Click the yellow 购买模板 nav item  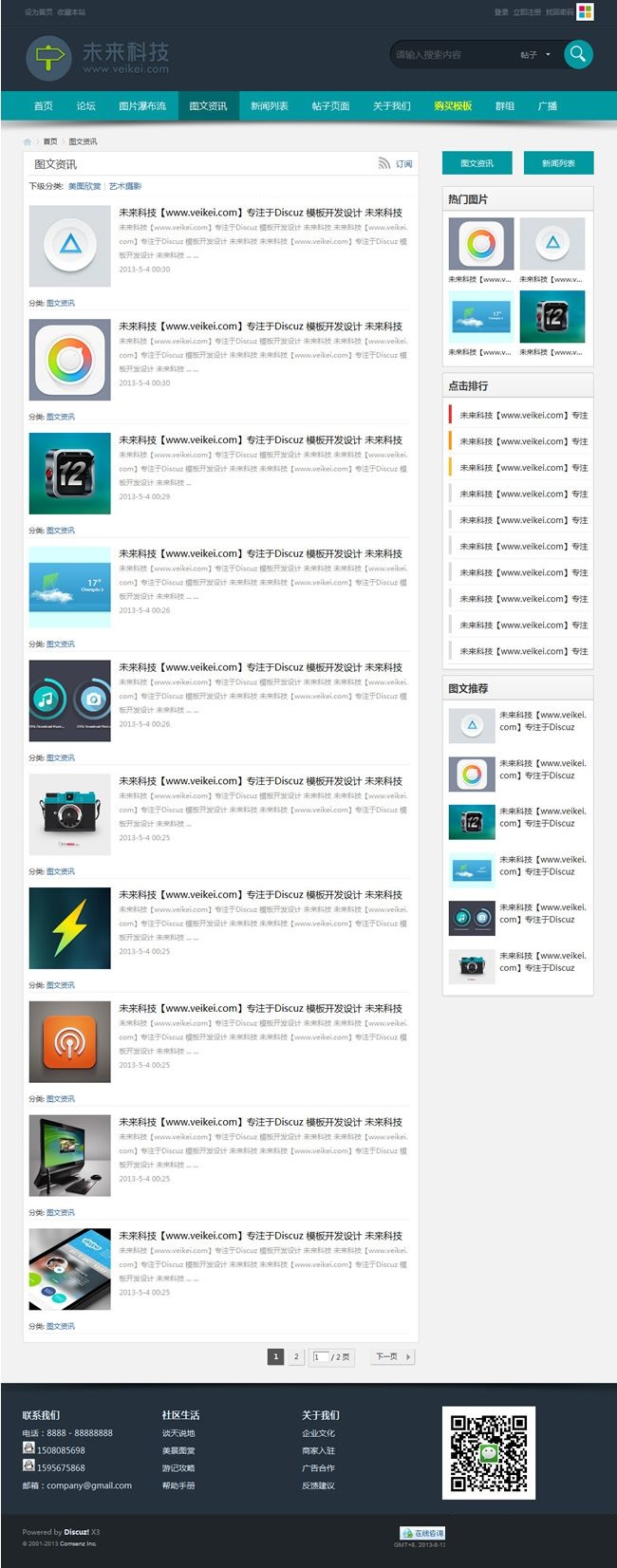[453, 106]
